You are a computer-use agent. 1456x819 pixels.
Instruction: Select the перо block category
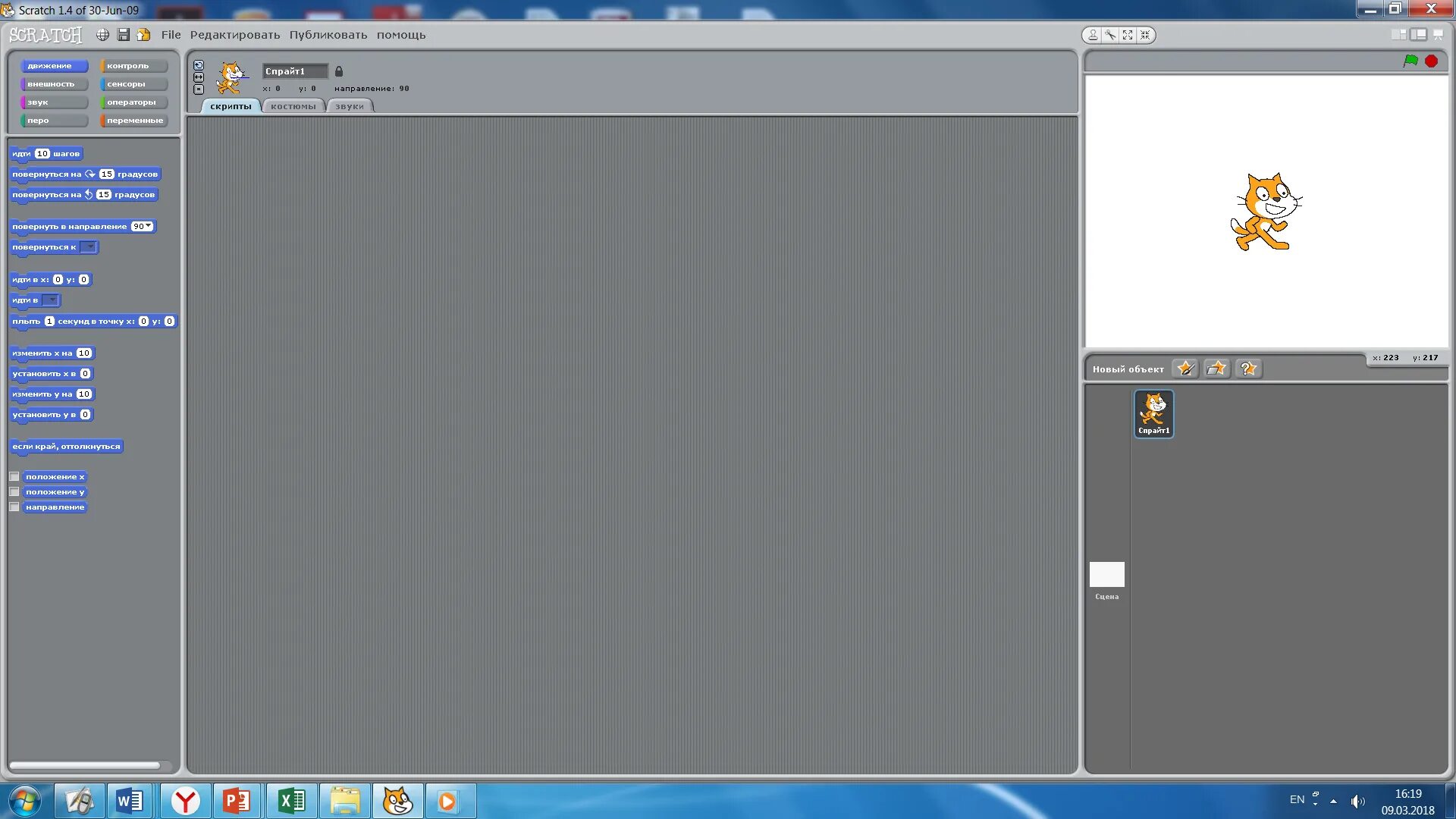54,121
